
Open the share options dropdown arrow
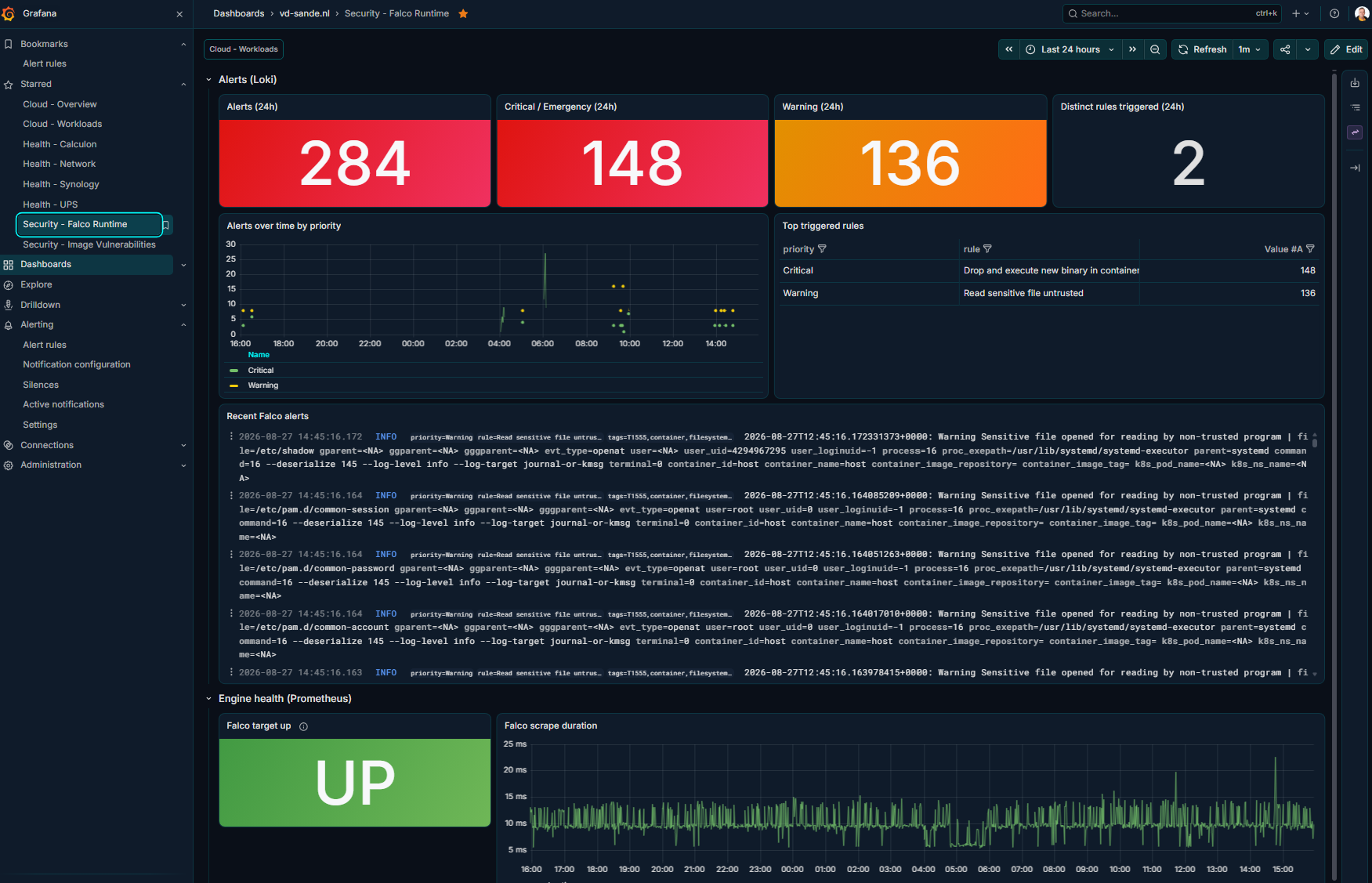1308,49
